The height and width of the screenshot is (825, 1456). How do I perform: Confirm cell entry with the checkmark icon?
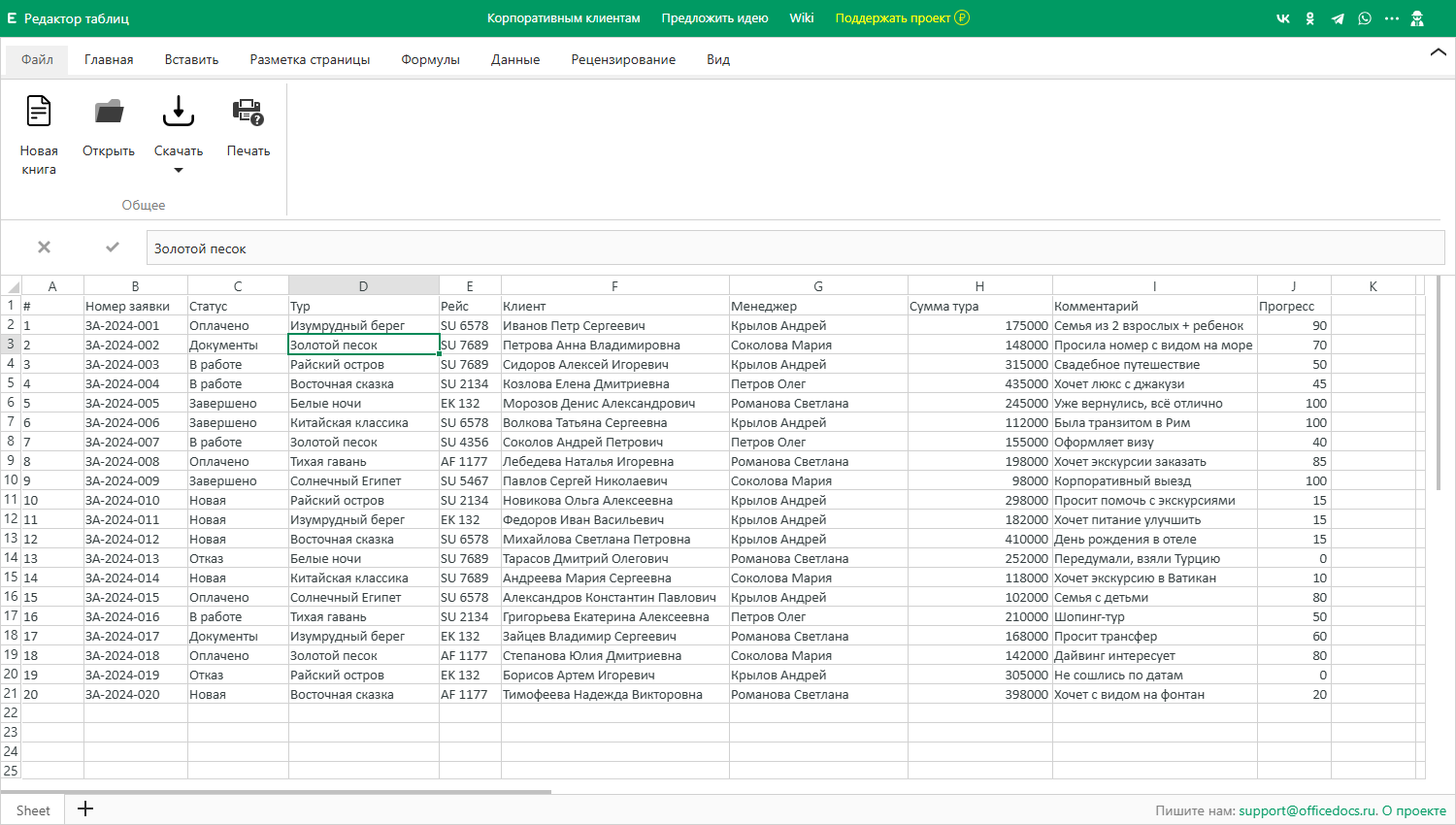click(x=113, y=247)
